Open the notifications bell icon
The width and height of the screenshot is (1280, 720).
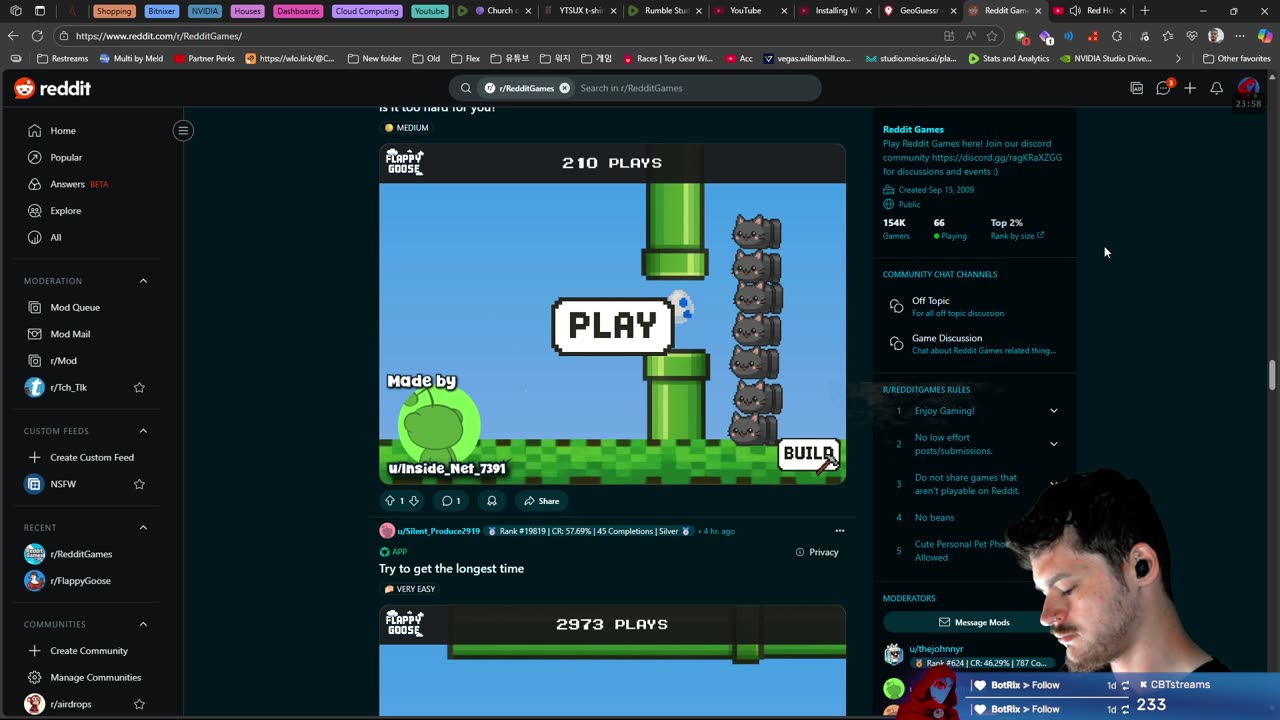[x=1216, y=88]
